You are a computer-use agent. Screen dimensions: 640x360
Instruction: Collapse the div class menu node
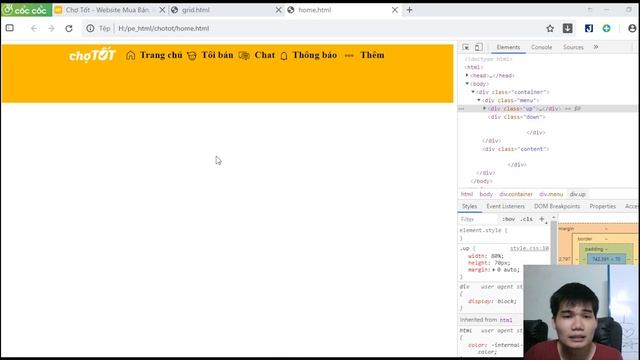pos(479,100)
